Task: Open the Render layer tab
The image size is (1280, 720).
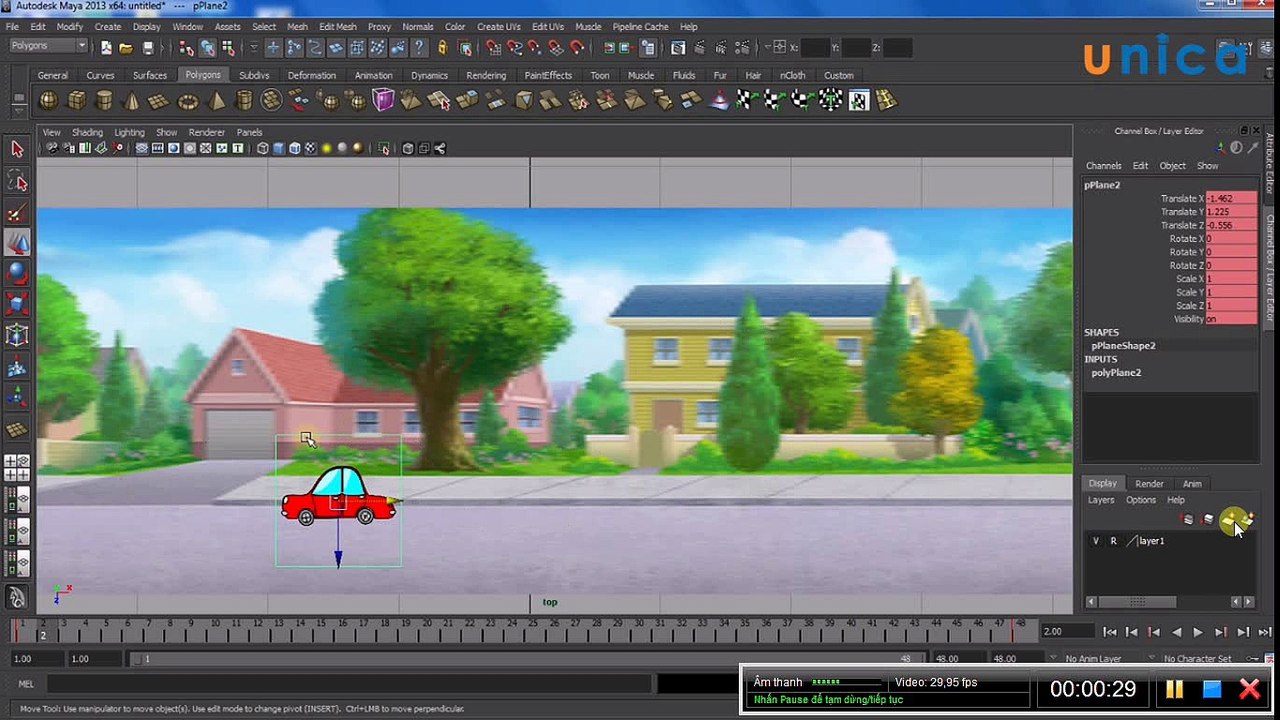Action: click(x=1149, y=484)
